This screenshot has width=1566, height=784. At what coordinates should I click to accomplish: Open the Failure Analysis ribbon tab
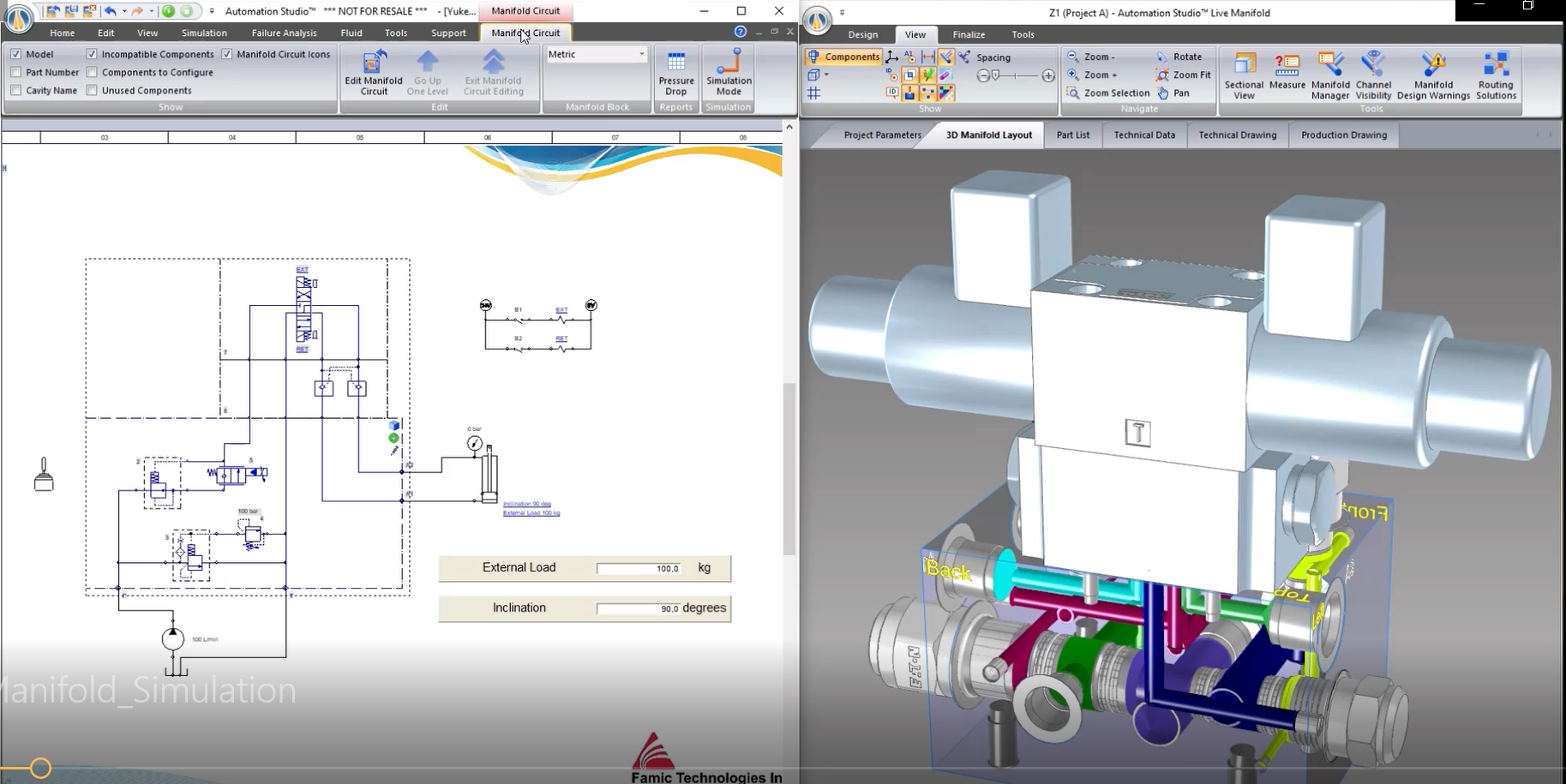pyautogui.click(x=284, y=33)
